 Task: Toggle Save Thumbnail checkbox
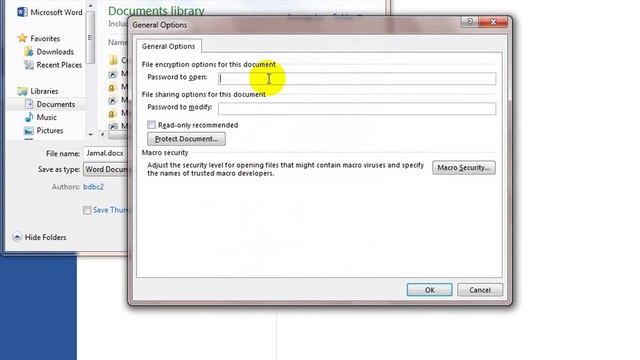tap(87, 210)
